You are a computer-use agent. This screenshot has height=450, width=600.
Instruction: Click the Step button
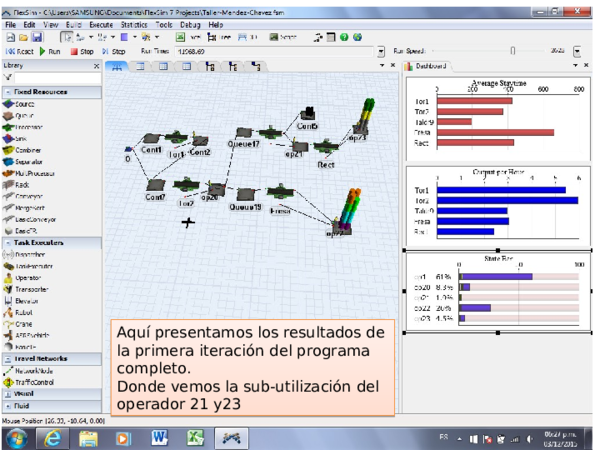click(114, 51)
